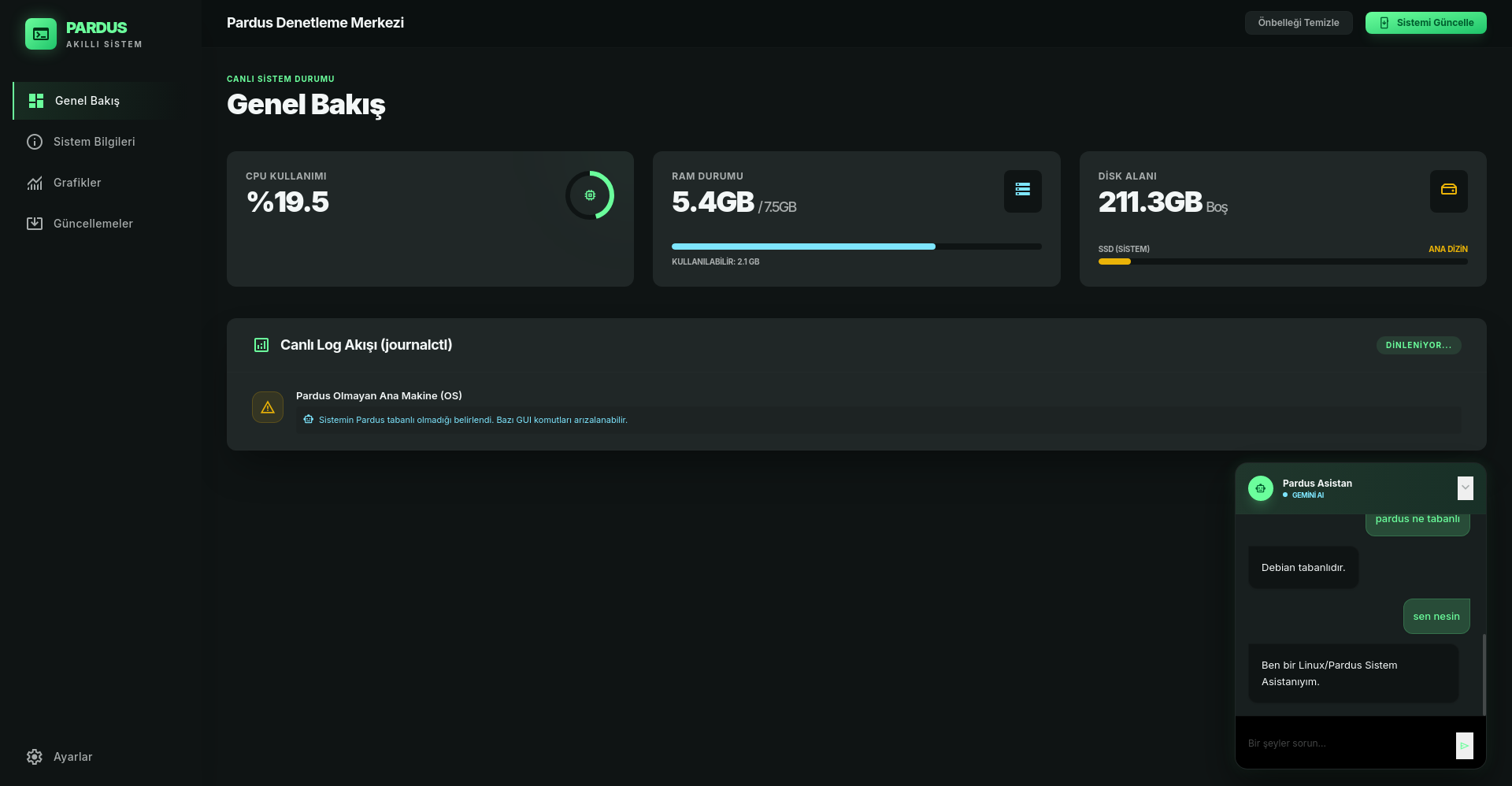Click the DİNLENİYOR status badge
Screen dimensions: 1512x786
[1418, 345]
